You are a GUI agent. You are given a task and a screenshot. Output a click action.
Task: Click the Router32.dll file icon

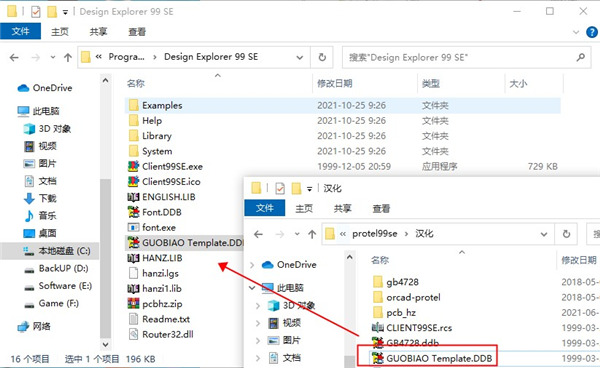133,334
